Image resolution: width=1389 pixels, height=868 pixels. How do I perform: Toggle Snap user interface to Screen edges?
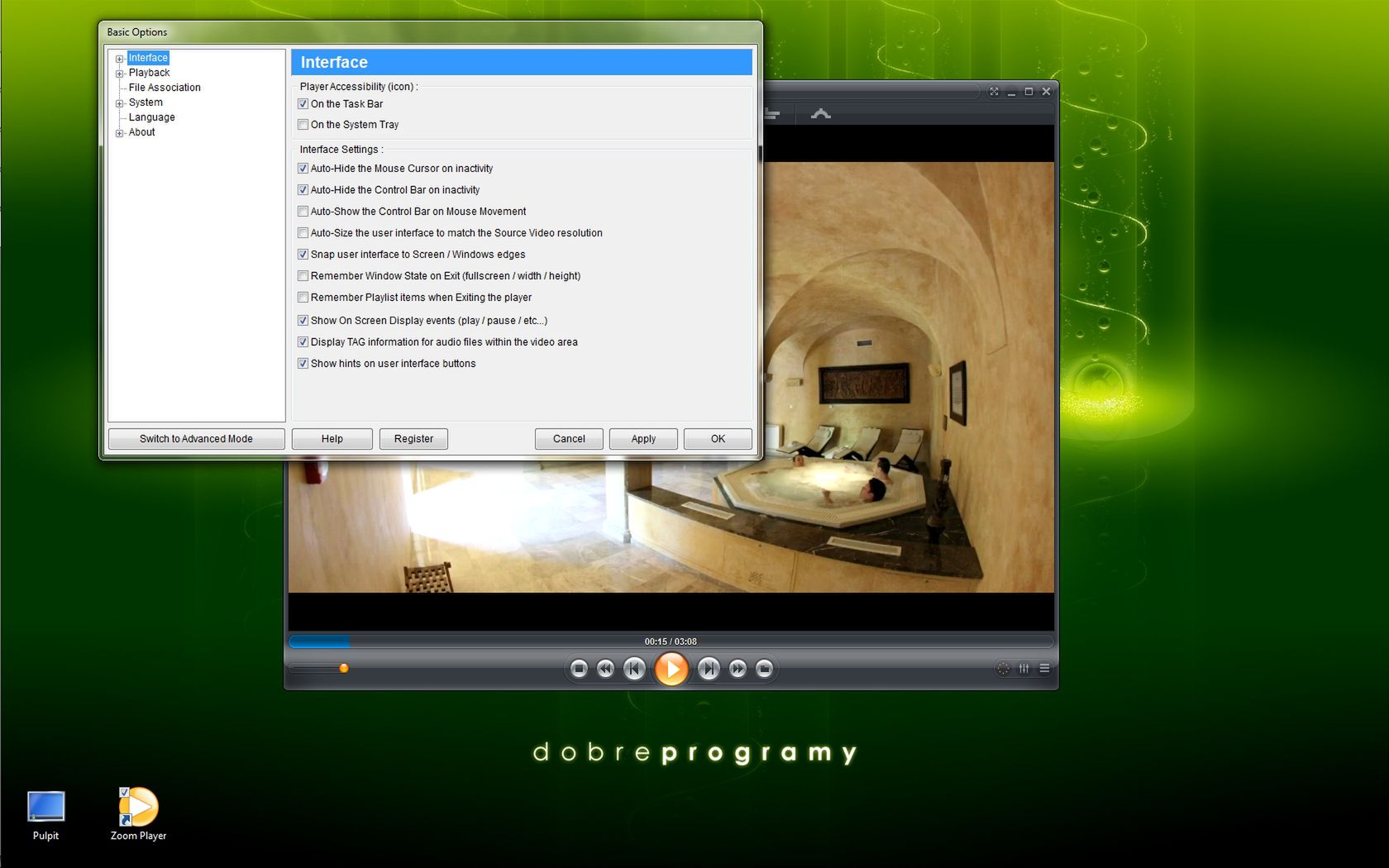coord(303,255)
